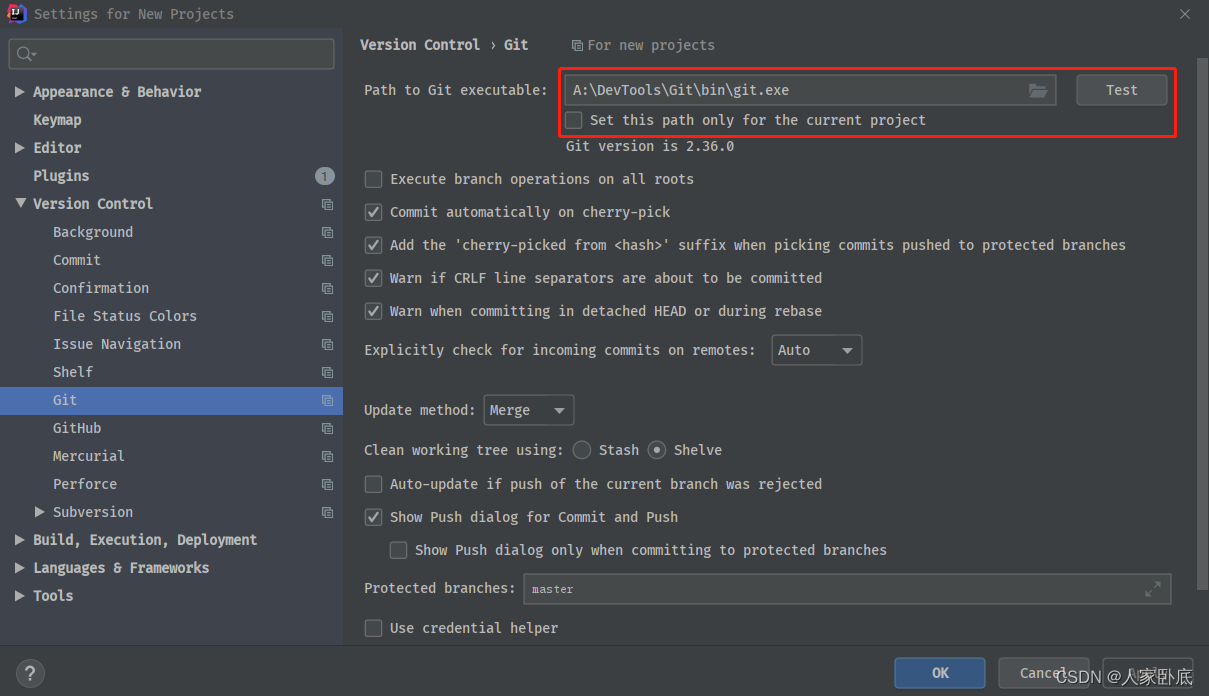This screenshot has height=696, width=1209.
Task: Enable Use credential helper checkbox
Action: click(x=373, y=628)
